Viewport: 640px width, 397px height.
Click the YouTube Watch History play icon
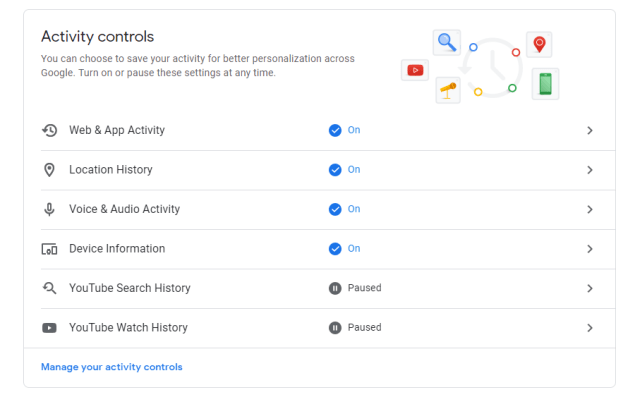point(49,328)
